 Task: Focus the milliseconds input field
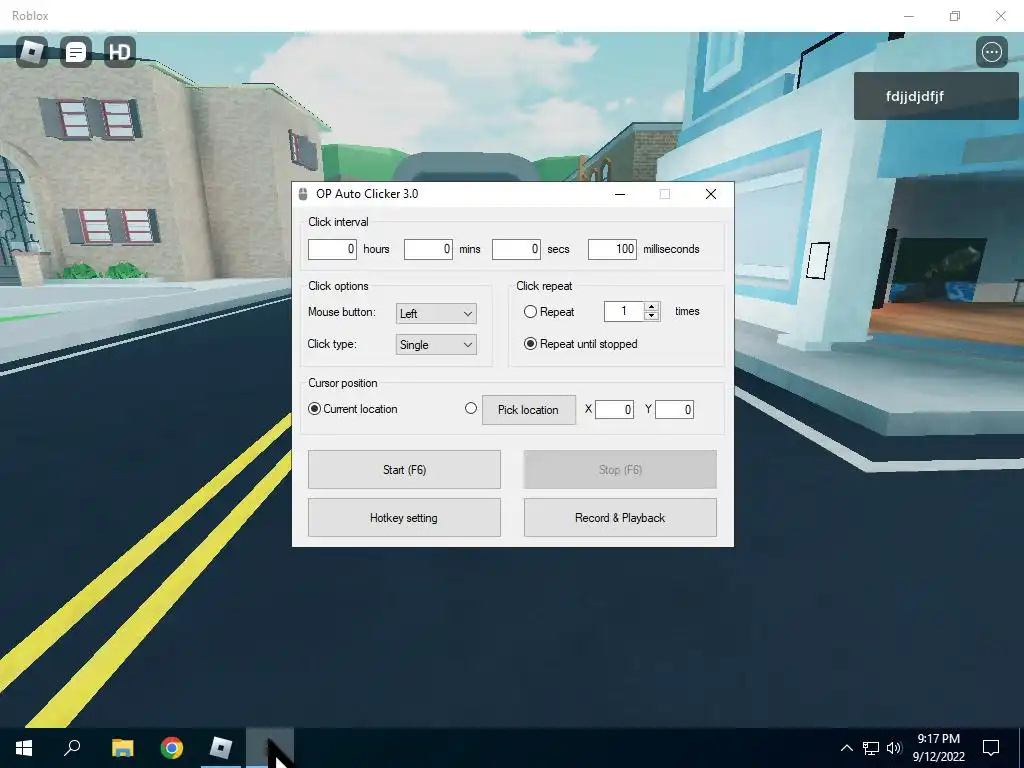coord(612,249)
